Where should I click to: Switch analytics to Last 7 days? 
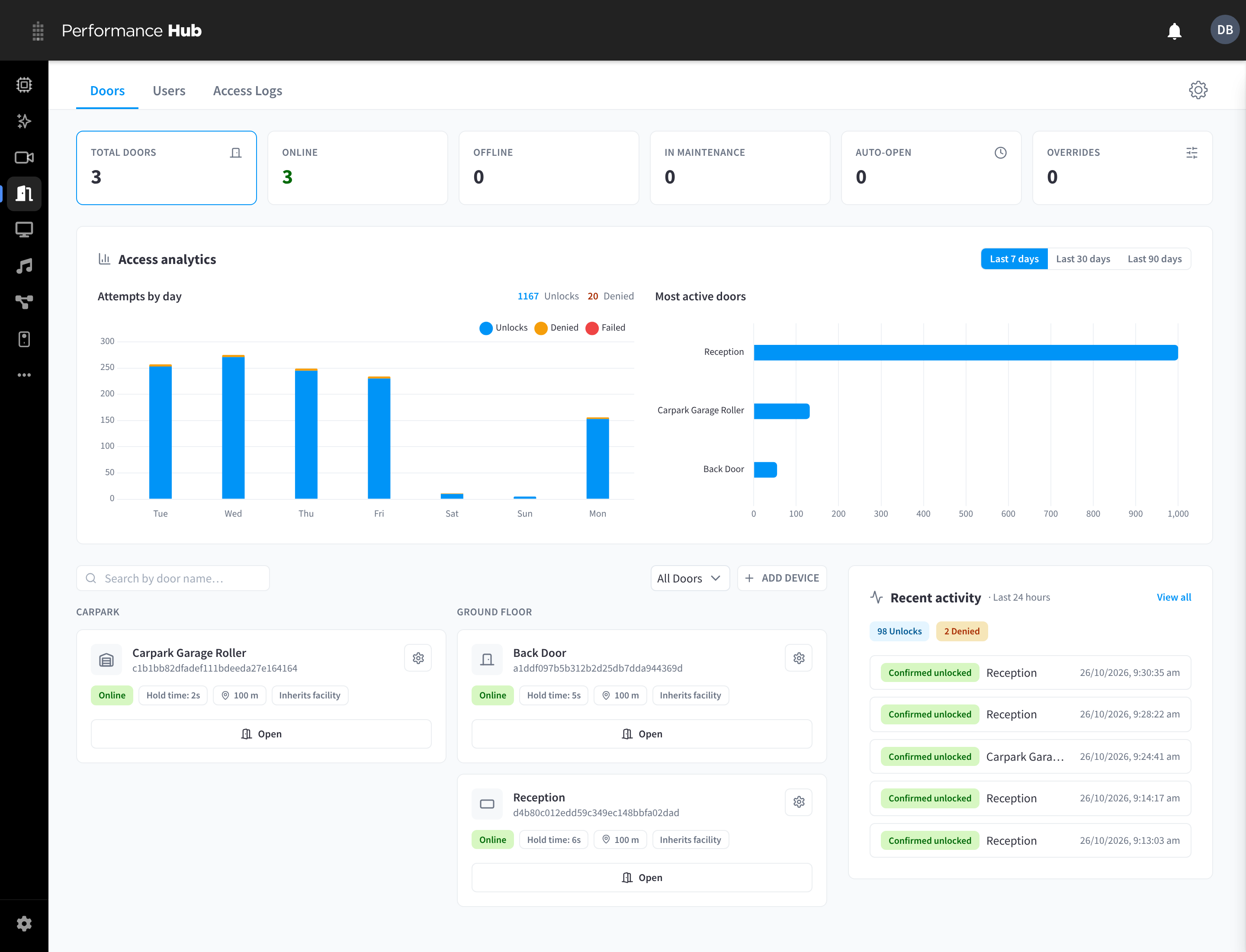(1014, 259)
